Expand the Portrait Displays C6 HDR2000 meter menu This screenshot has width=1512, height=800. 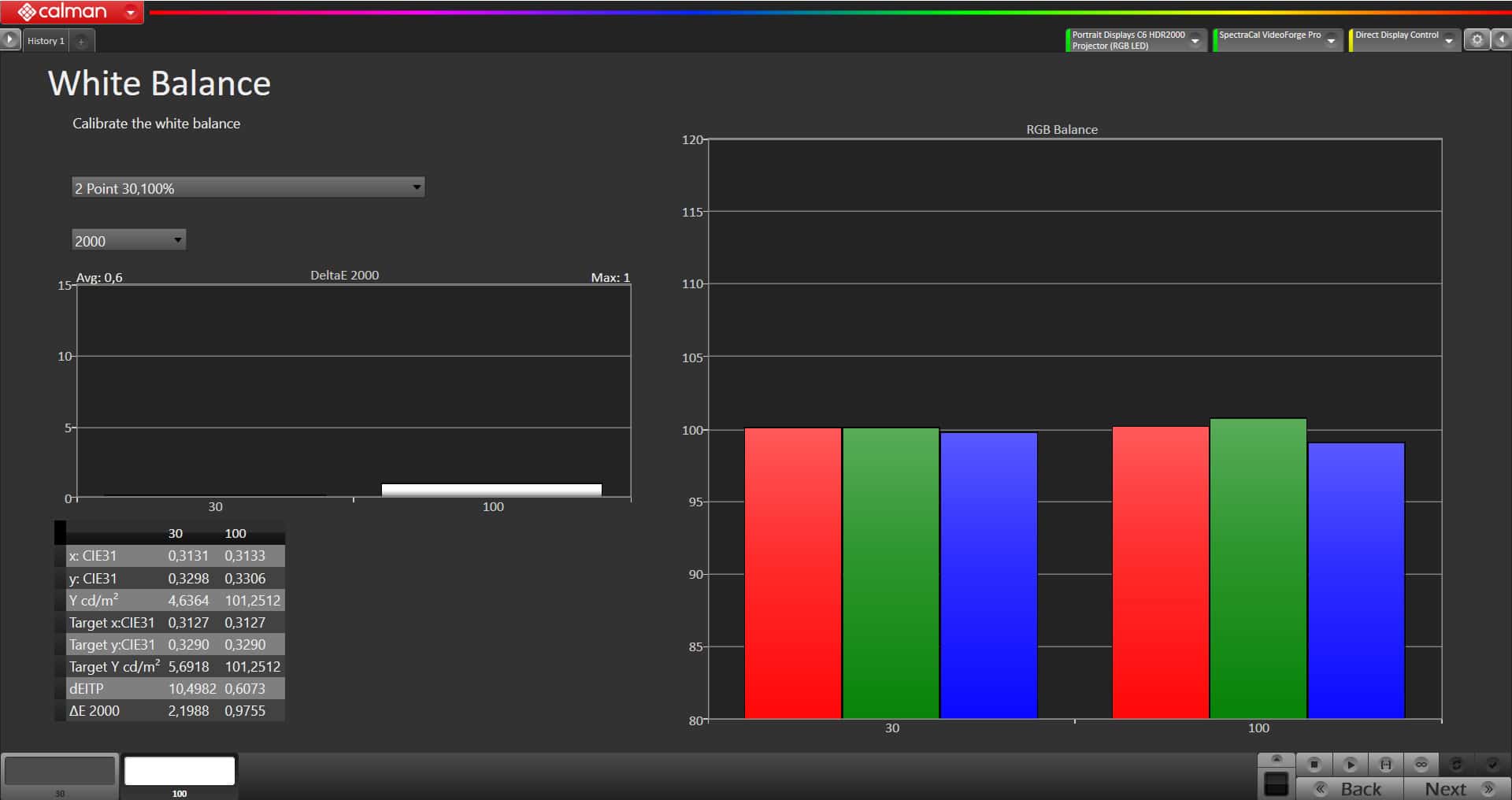(x=1195, y=40)
